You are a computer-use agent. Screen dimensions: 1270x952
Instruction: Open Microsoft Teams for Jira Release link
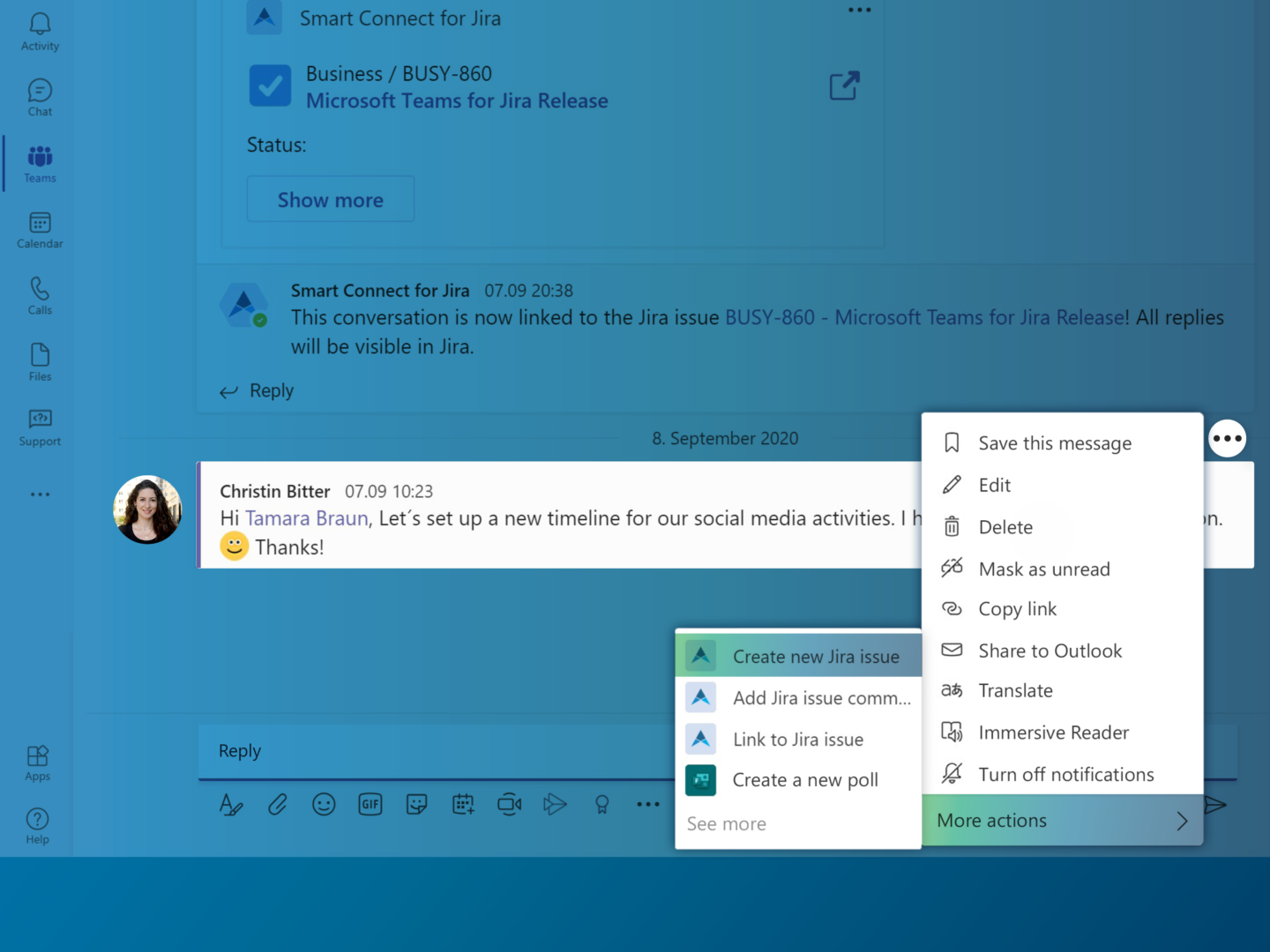[x=457, y=100]
